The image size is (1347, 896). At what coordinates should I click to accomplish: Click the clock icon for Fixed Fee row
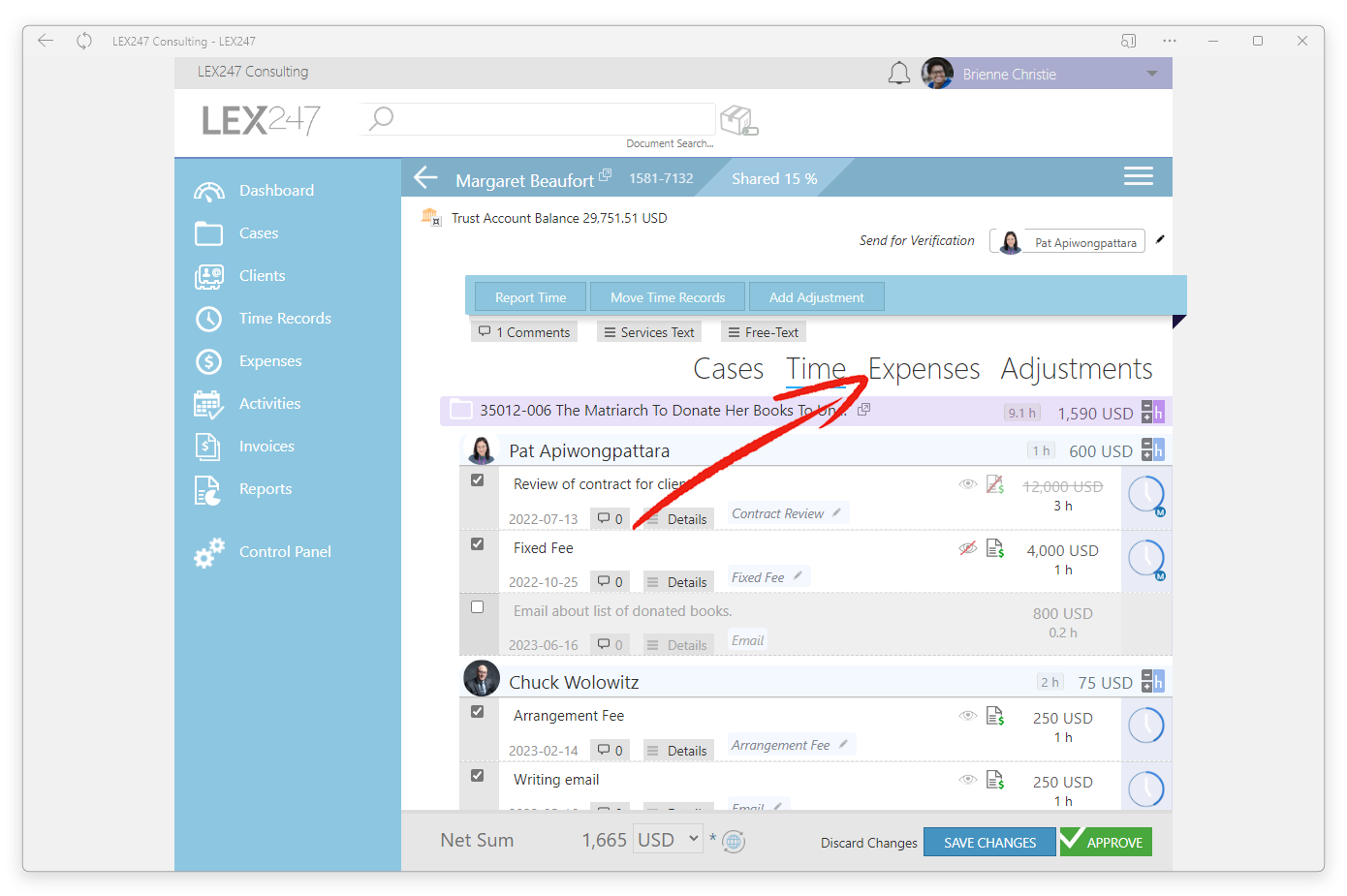click(x=1146, y=559)
